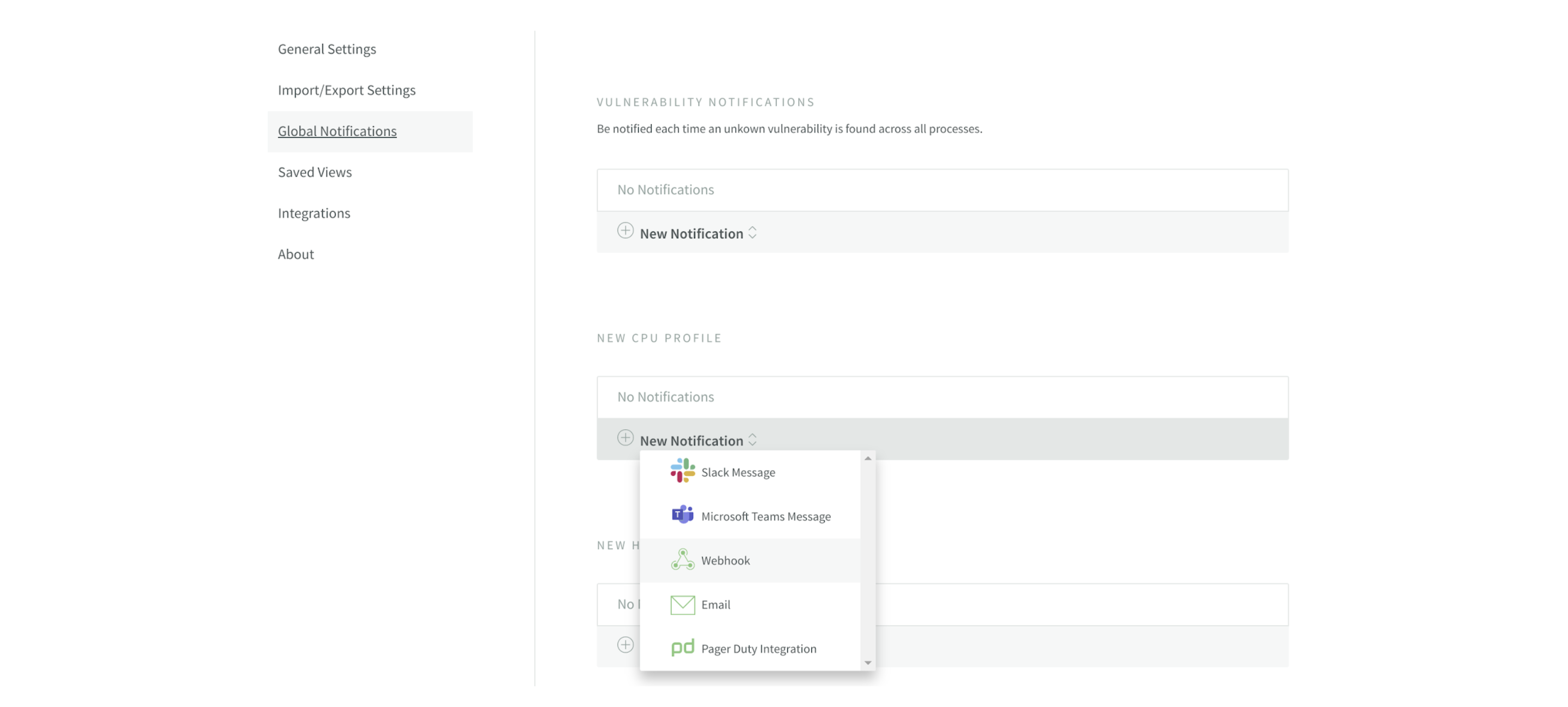The height and width of the screenshot is (707, 1568).
Task: Click plus icon under Vulnerability Notifications
Action: coord(625,231)
